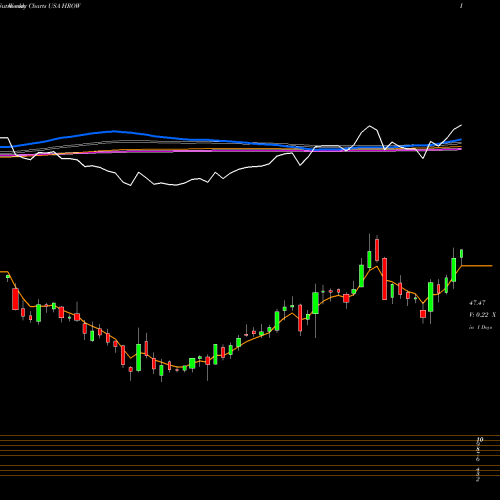The image size is (500, 500).
Task: Click the scale number 6 at bottom right
Action: coord(478,459)
